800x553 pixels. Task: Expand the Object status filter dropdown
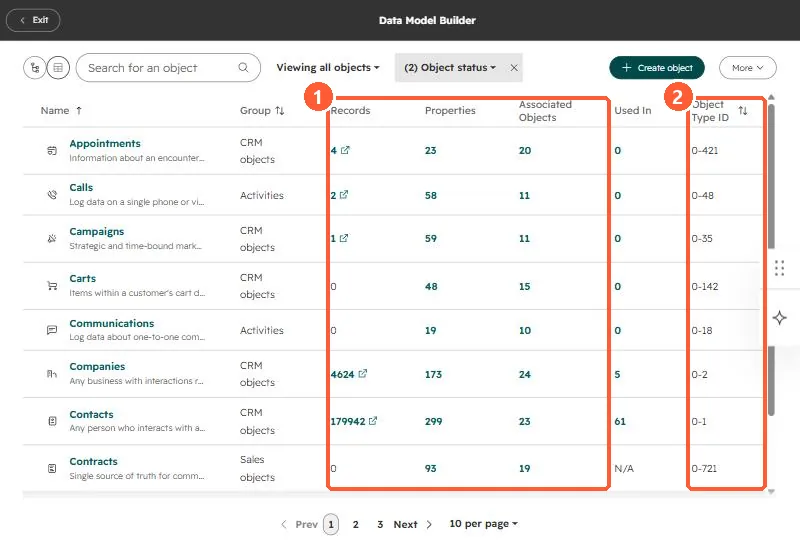click(449, 67)
